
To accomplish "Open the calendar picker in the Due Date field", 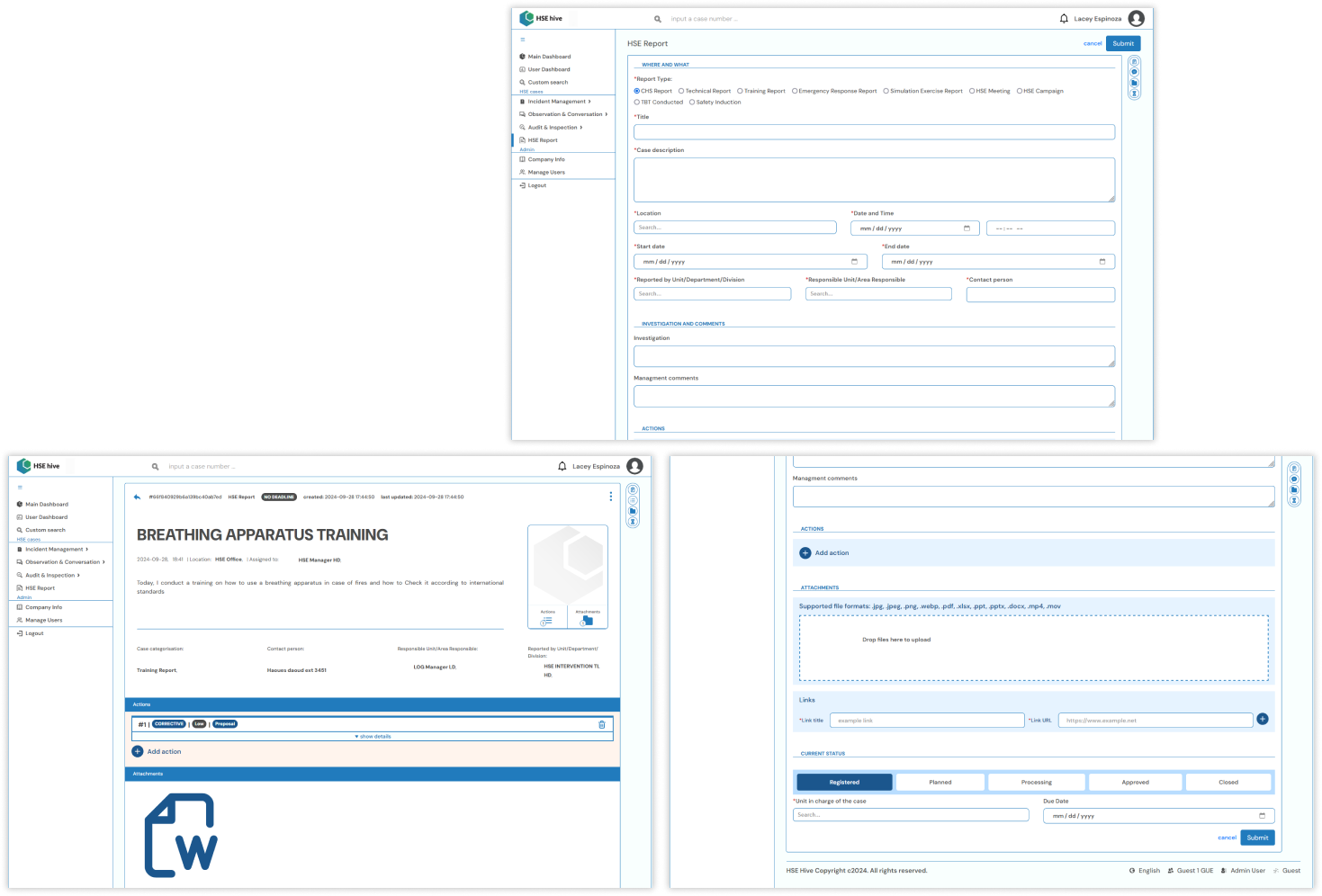I will pyautogui.click(x=1262, y=816).
